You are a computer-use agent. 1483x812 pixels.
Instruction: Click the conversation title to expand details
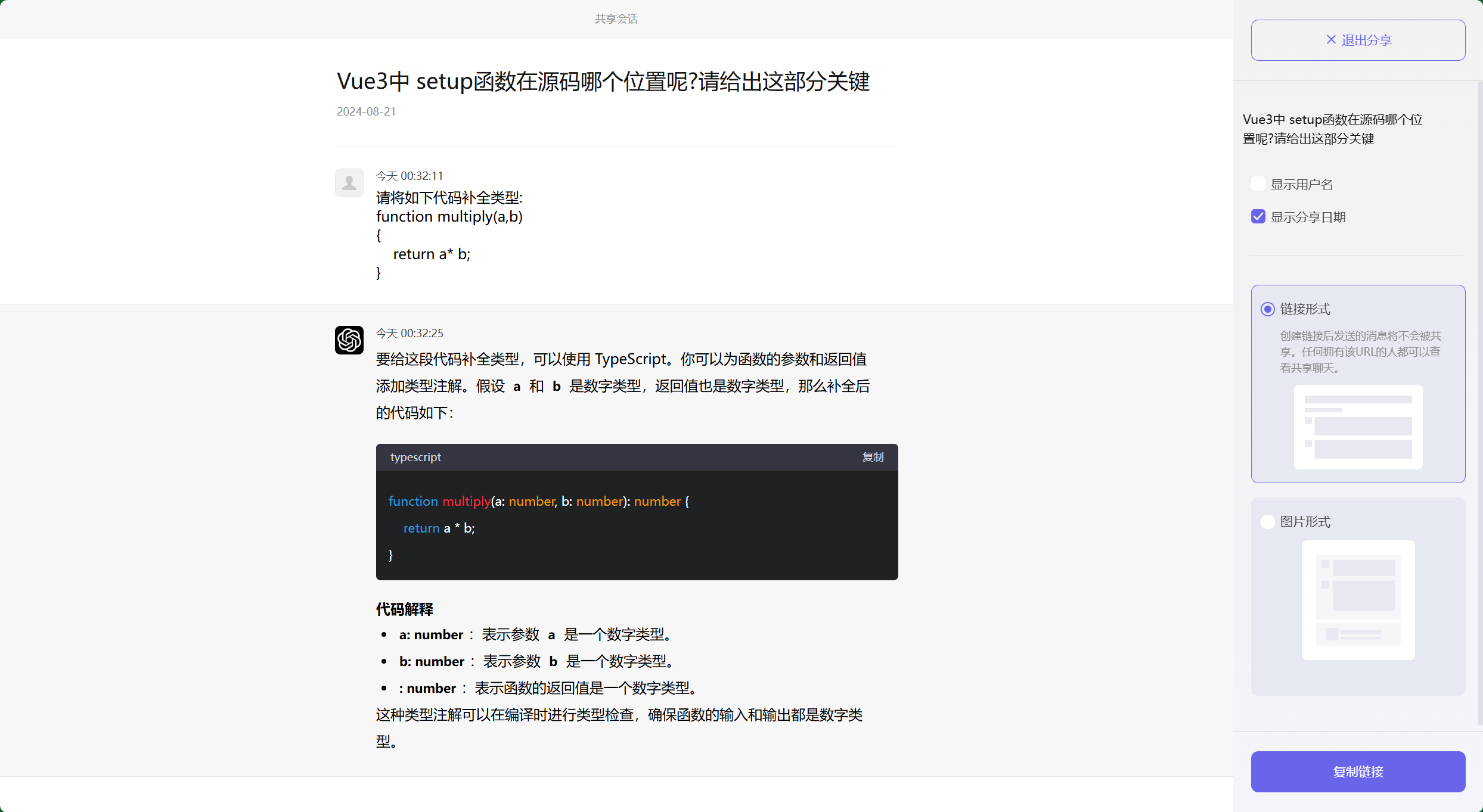click(x=603, y=81)
